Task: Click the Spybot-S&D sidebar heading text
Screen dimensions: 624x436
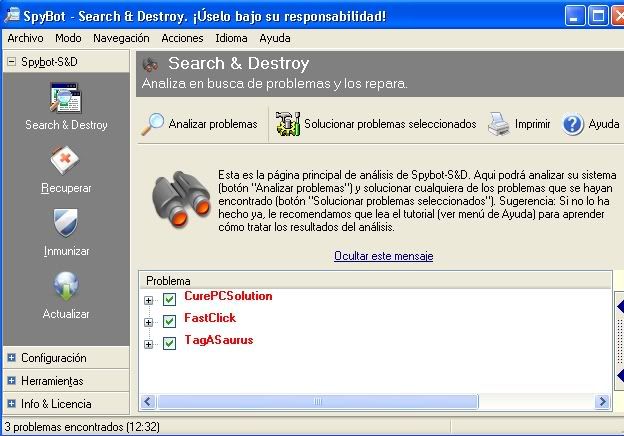Action: coord(49,62)
